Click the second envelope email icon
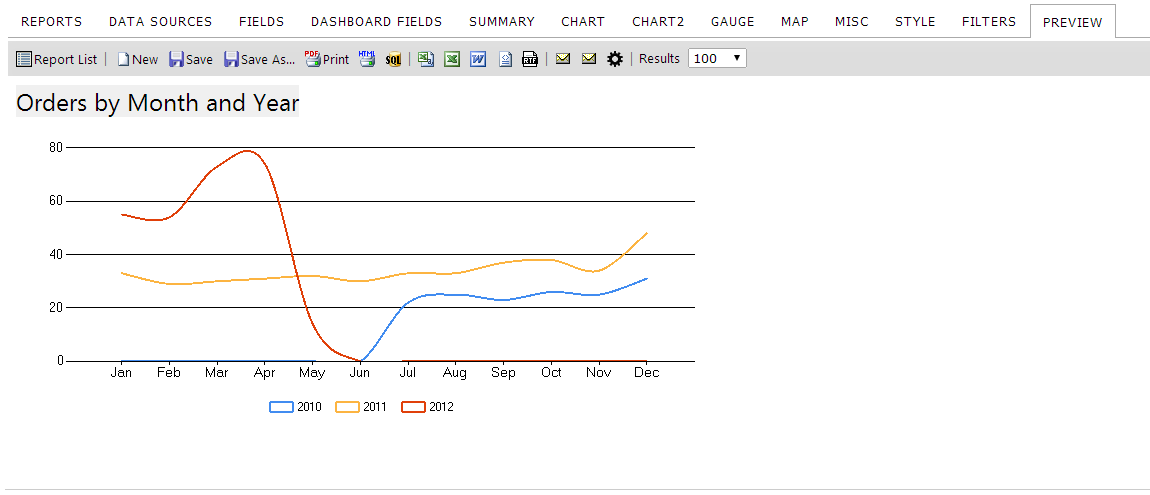 pyautogui.click(x=589, y=59)
